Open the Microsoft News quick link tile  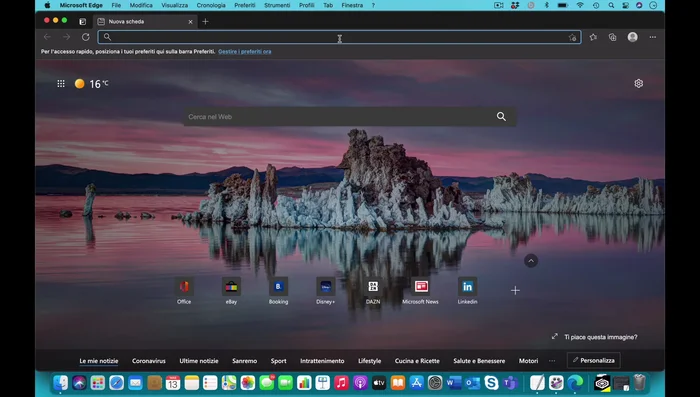[421, 291]
